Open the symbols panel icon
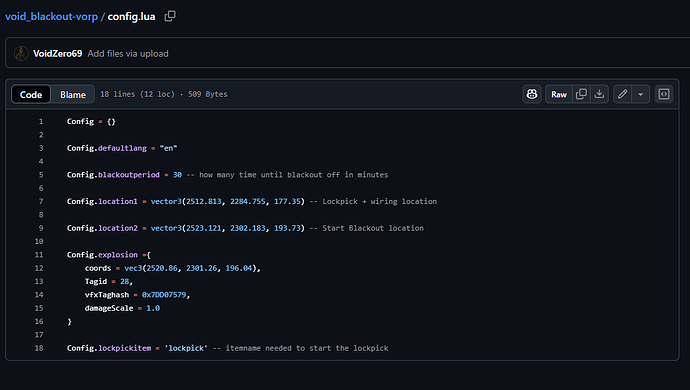The height and width of the screenshot is (390, 690). [x=664, y=94]
